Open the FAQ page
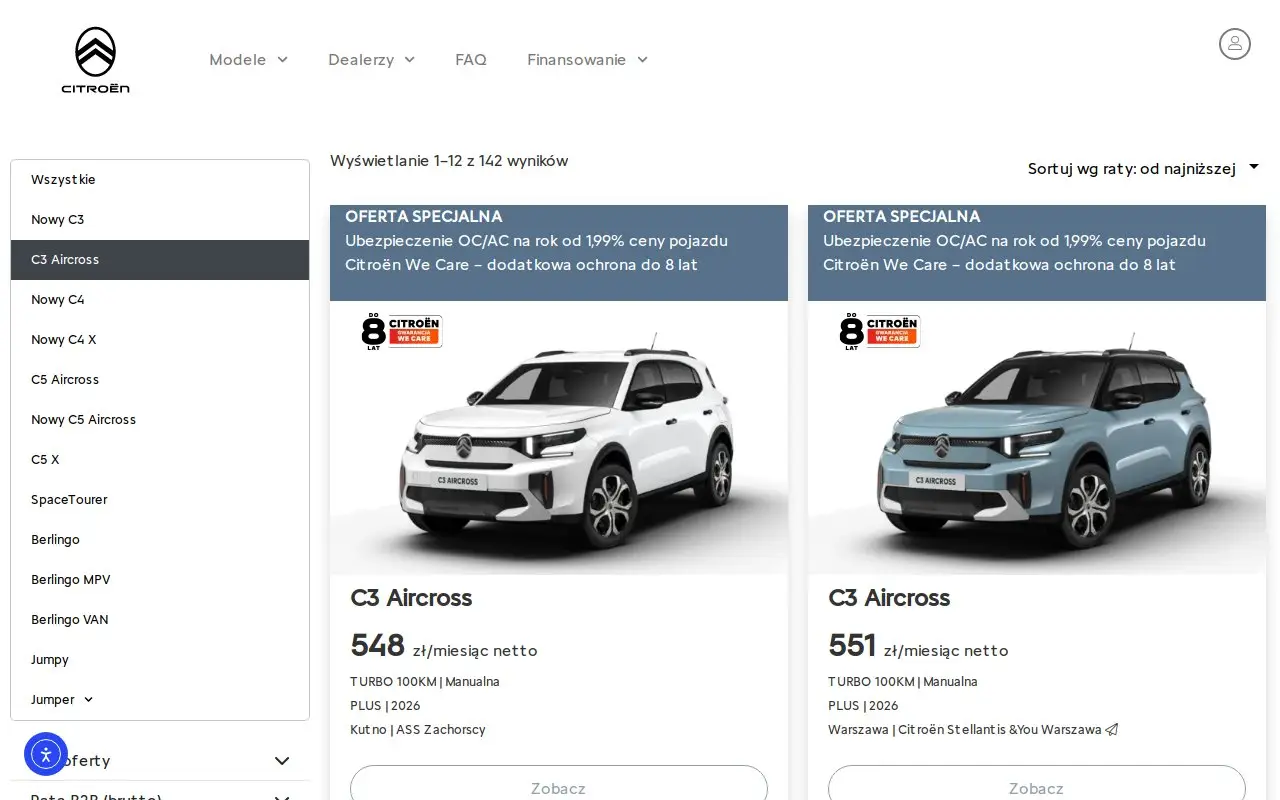 tap(471, 60)
